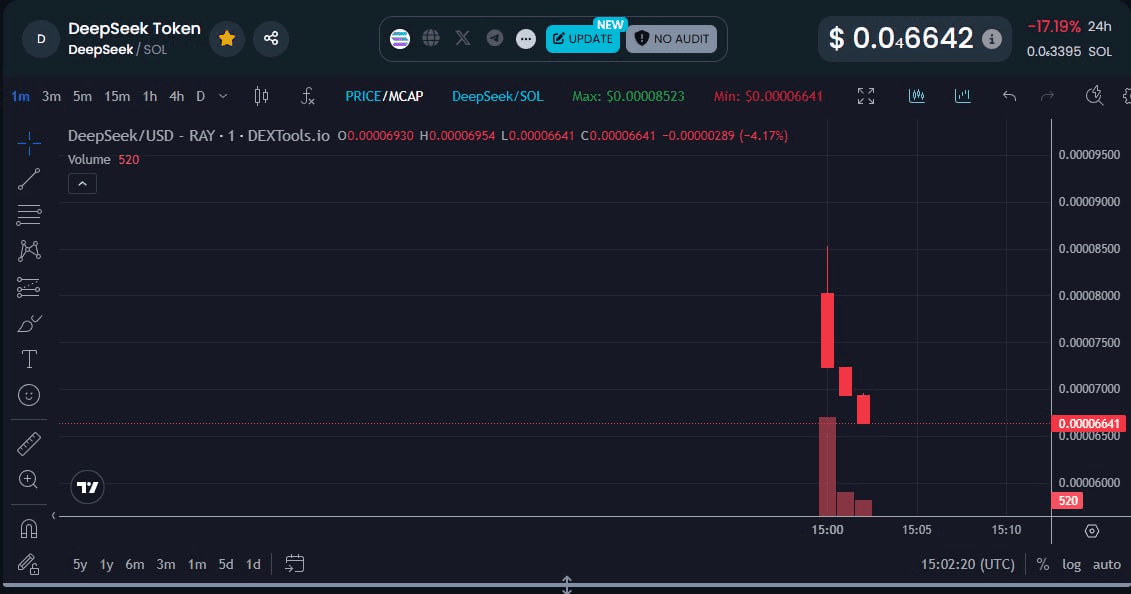
Task: Click the price info icon
Action: [992, 39]
